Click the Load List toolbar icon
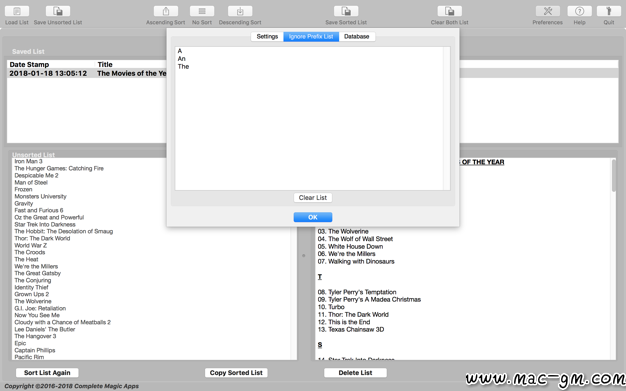Image resolution: width=626 pixels, height=391 pixels. [17, 11]
